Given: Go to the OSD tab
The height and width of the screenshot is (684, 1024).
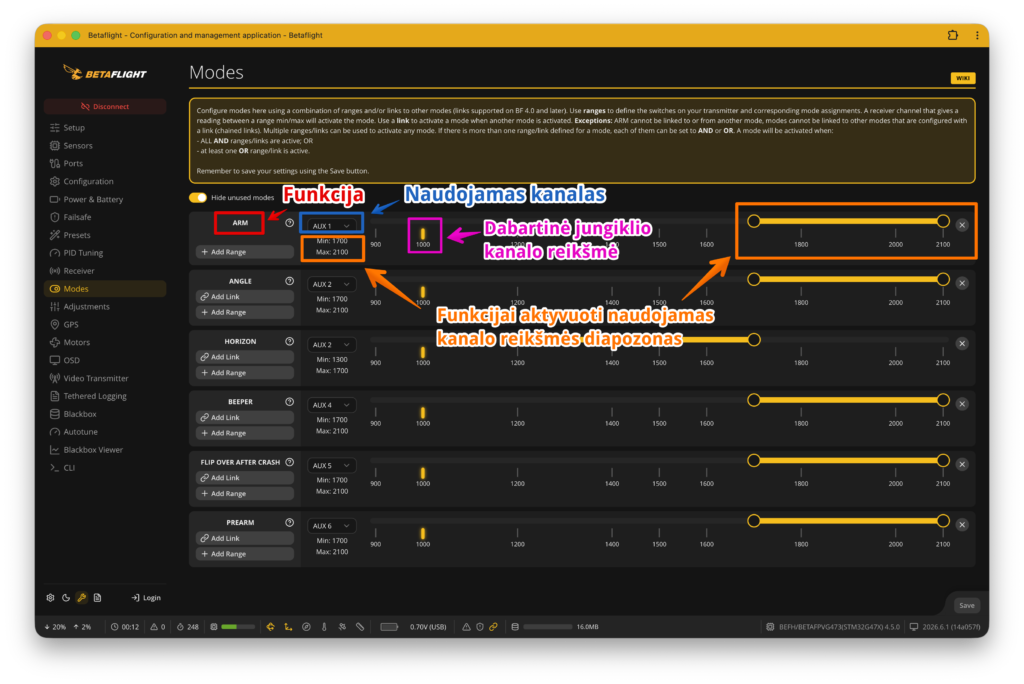Looking at the screenshot, I should (104, 360).
